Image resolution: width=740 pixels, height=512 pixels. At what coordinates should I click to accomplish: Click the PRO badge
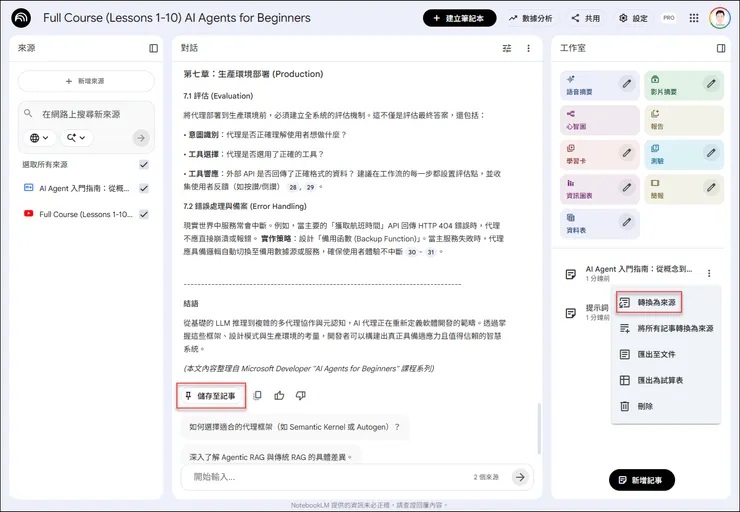pos(669,18)
